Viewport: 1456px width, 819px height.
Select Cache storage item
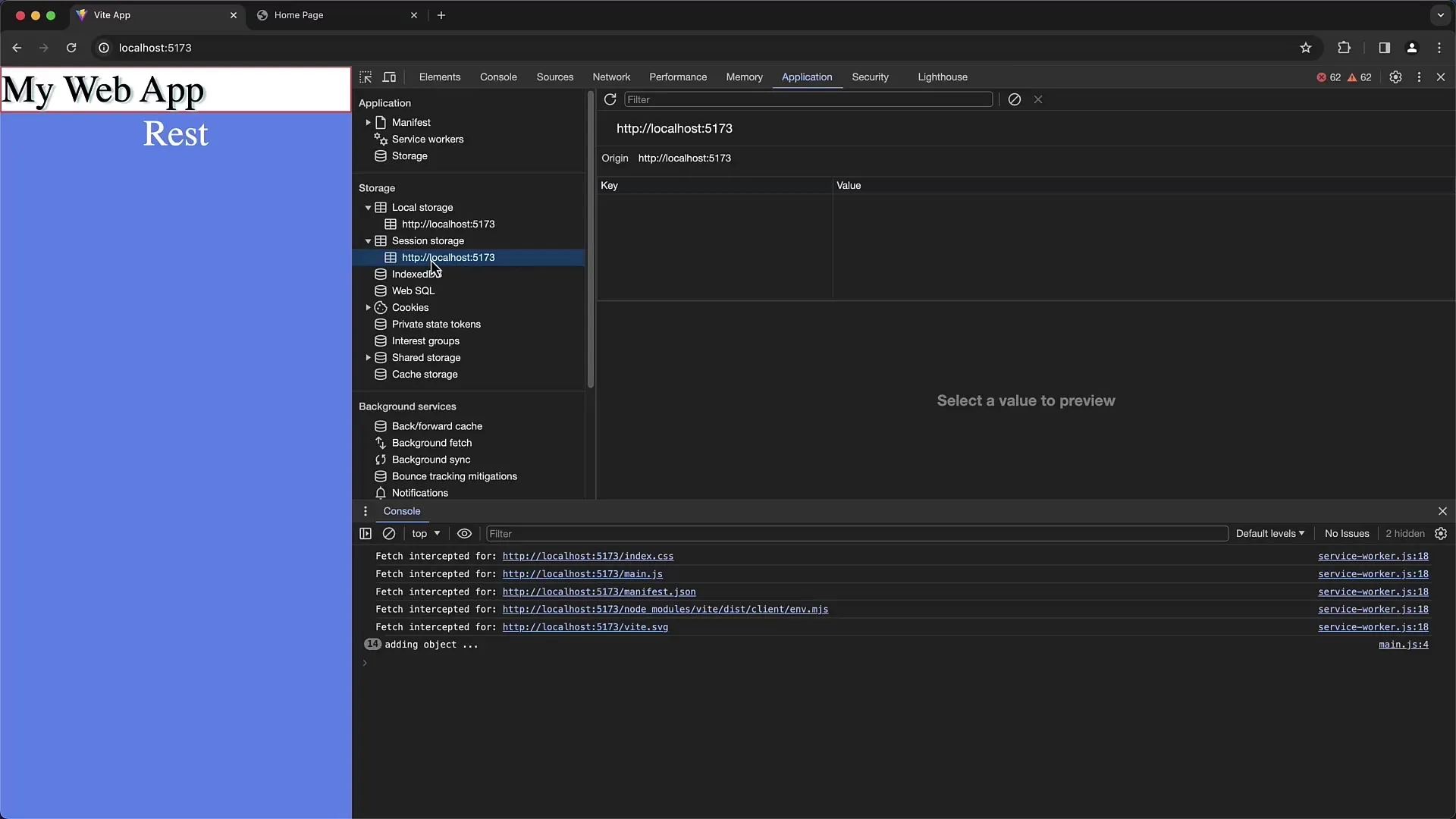tap(425, 375)
